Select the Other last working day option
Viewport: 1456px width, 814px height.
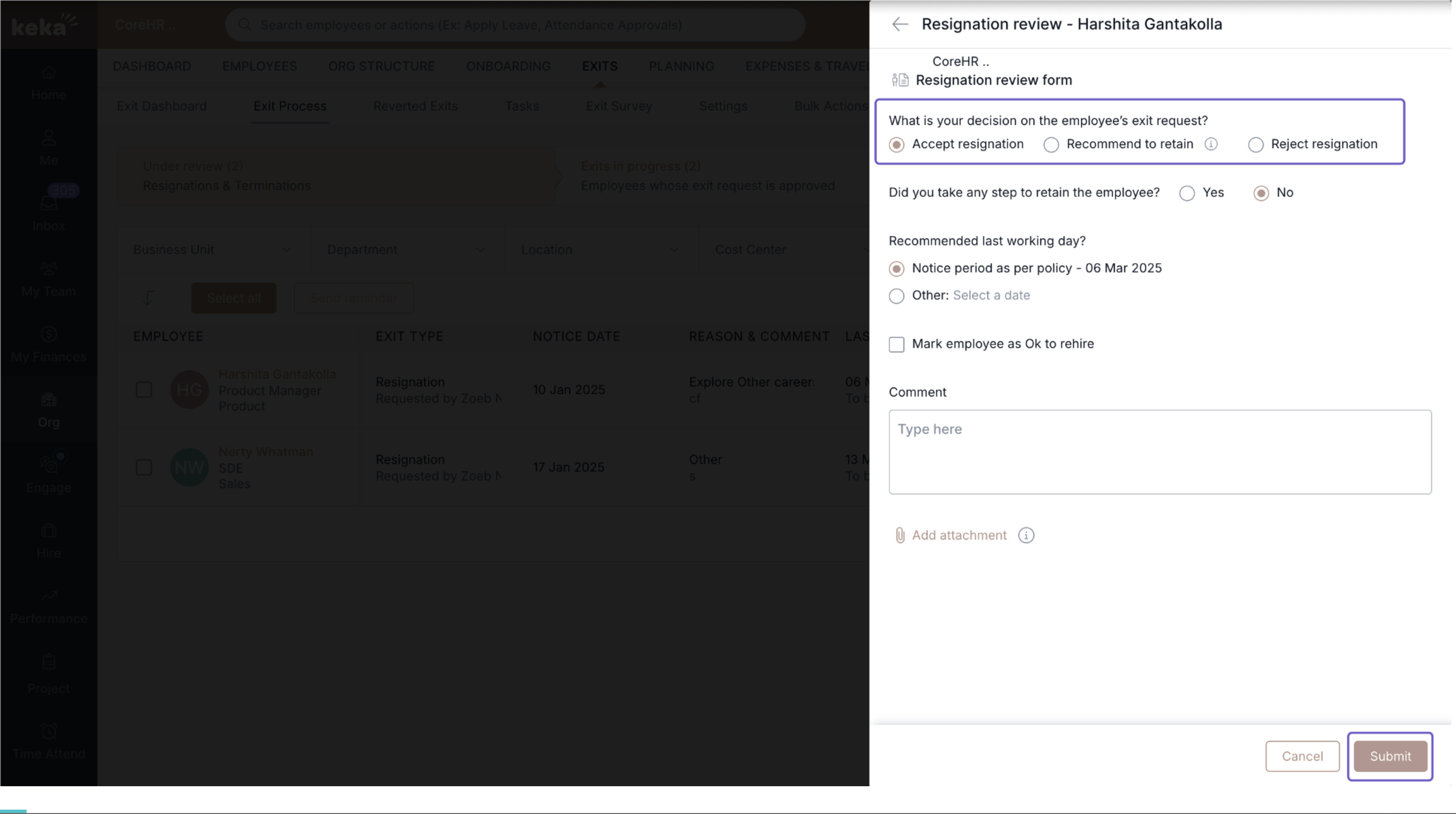[x=897, y=296]
